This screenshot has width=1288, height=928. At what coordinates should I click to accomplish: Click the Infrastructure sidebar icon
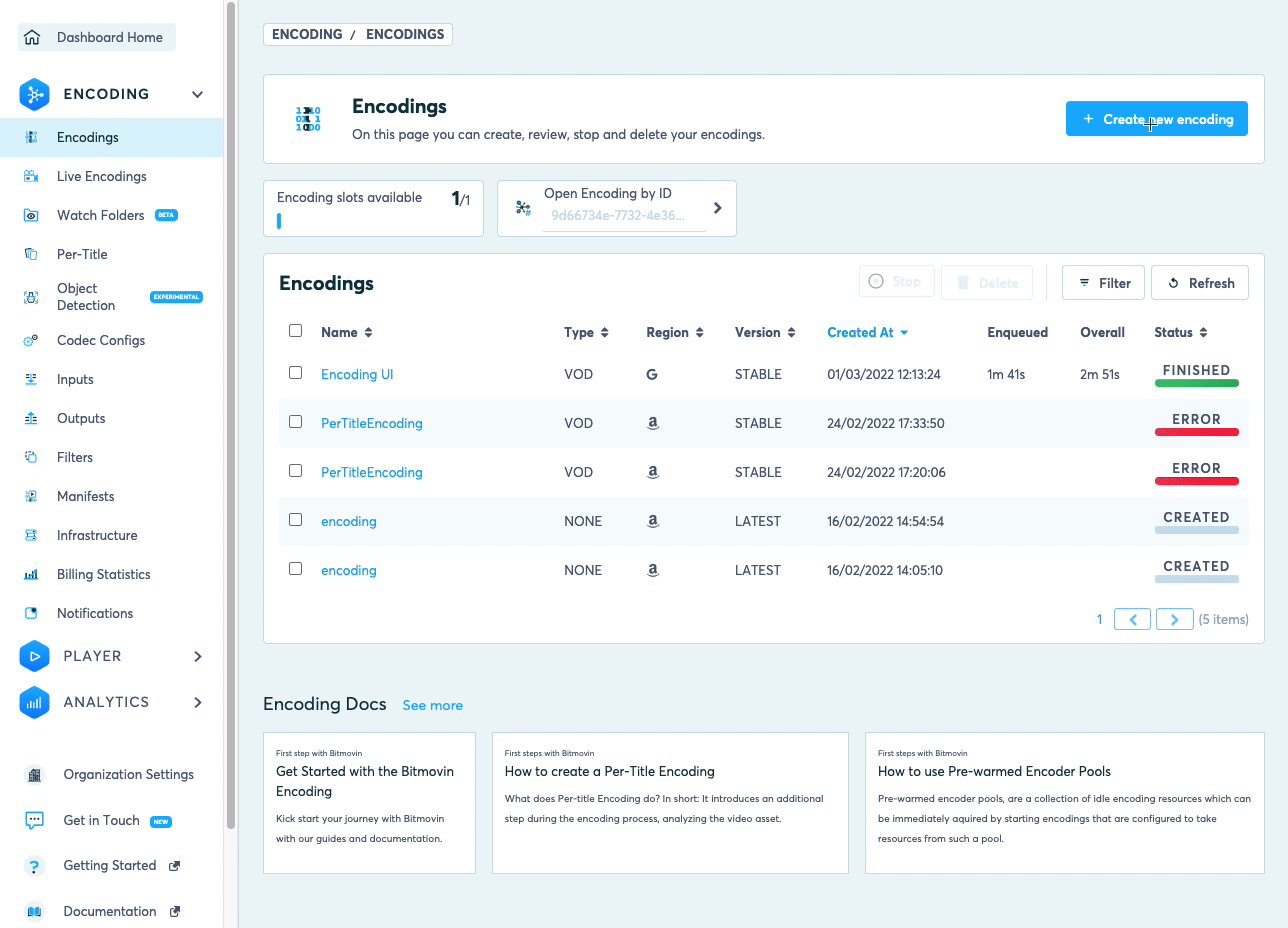click(x=31, y=535)
